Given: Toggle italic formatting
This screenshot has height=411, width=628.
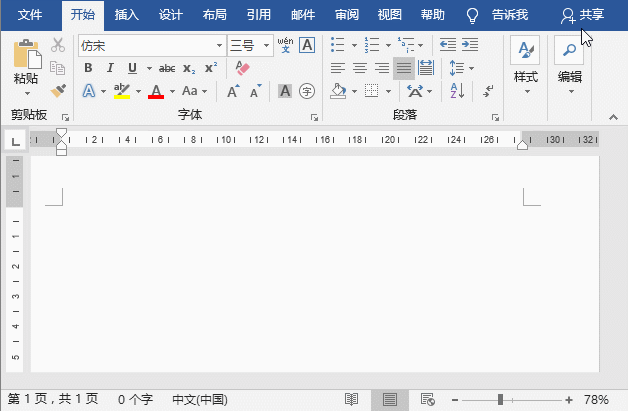Looking at the screenshot, I should (x=110, y=68).
